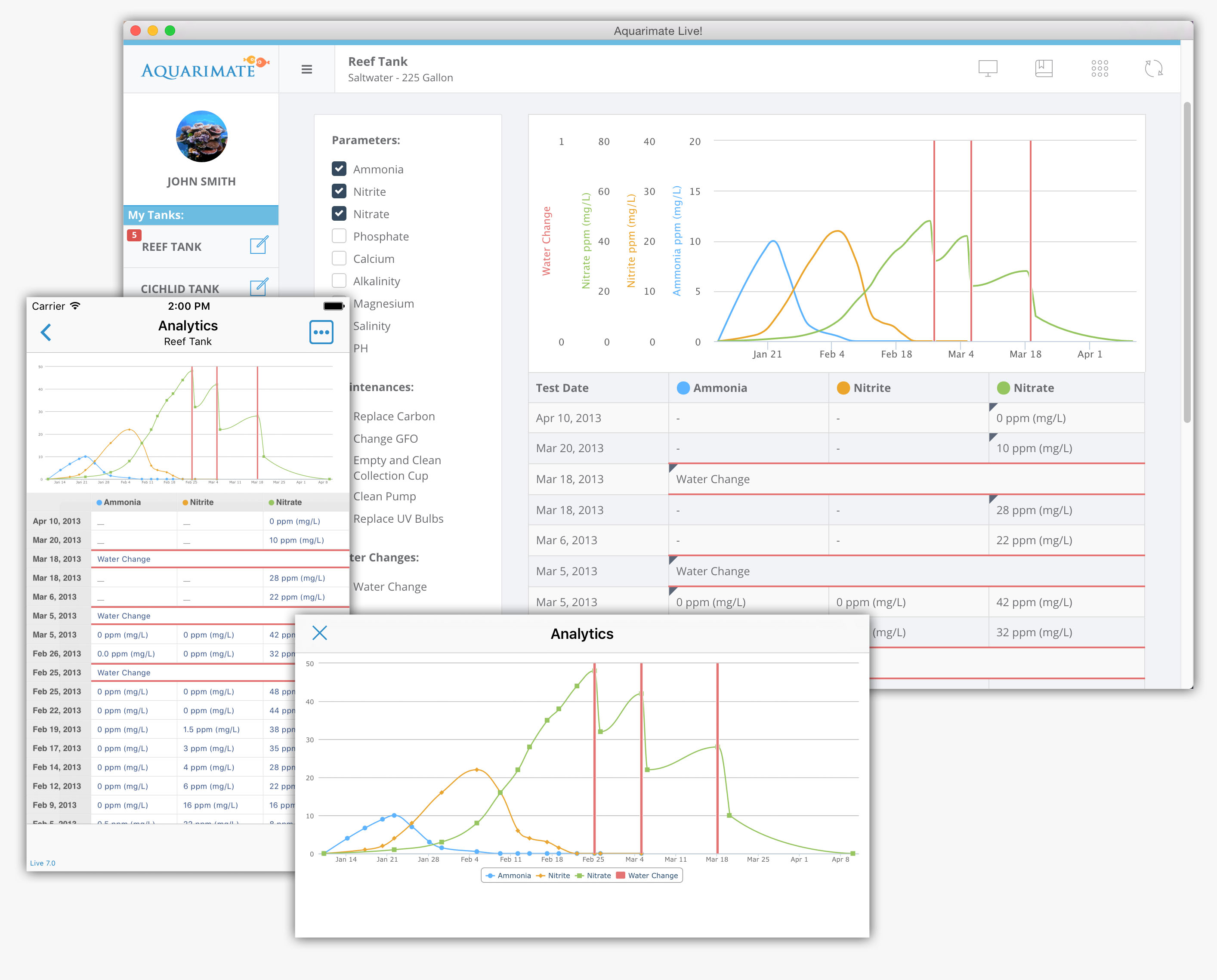Click the Apr 10, 2013 row in desktop table
This screenshot has height=980, width=1217.
click(837, 418)
